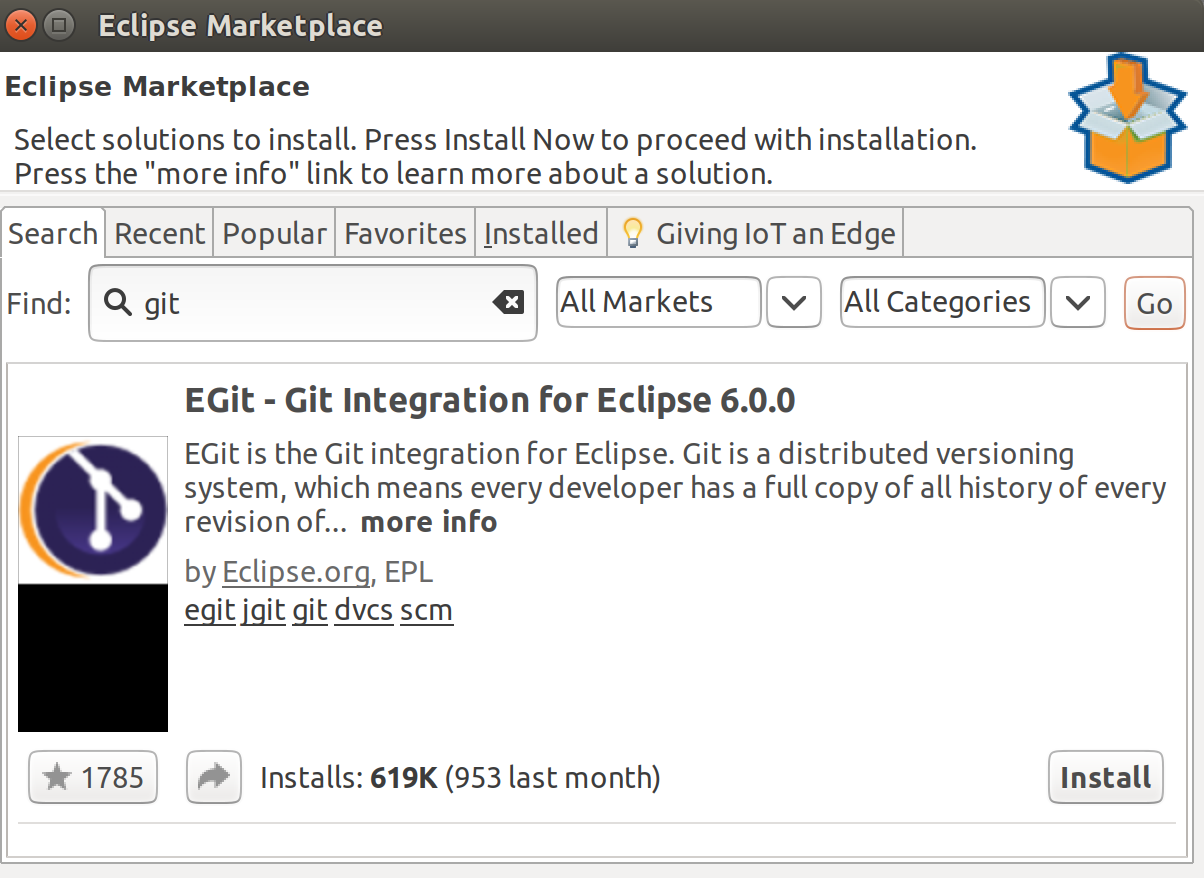Open the All Markets dropdown arrow
This screenshot has width=1204, height=878.
(794, 302)
